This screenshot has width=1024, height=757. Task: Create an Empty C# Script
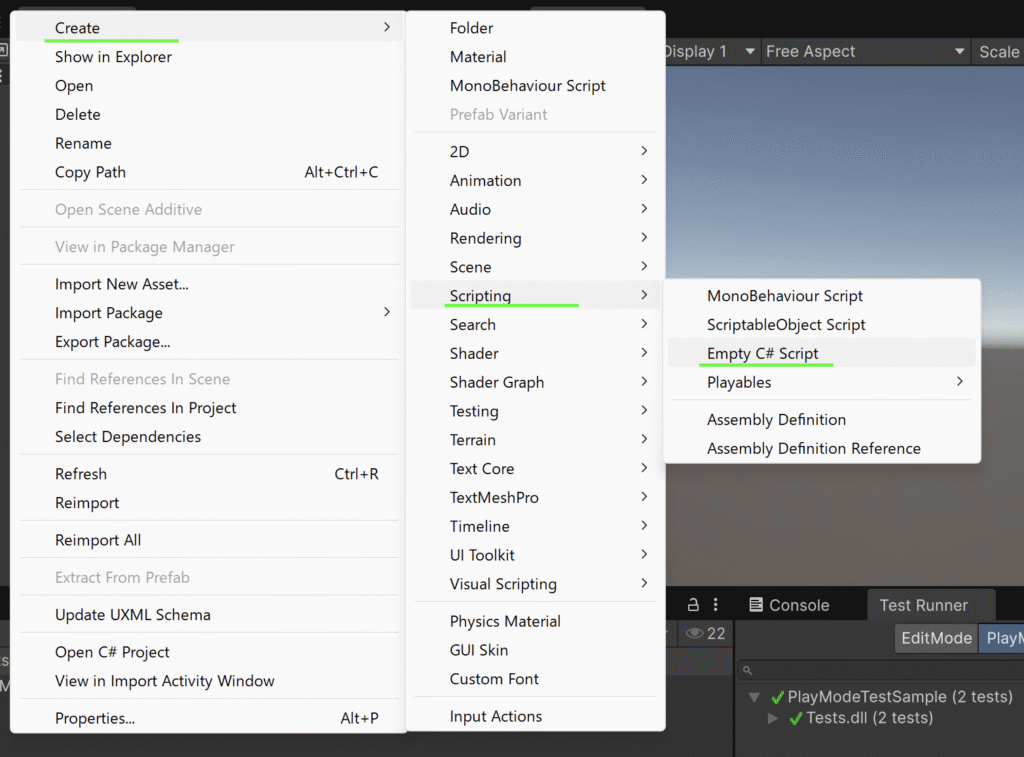pyautogui.click(x=822, y=353)
